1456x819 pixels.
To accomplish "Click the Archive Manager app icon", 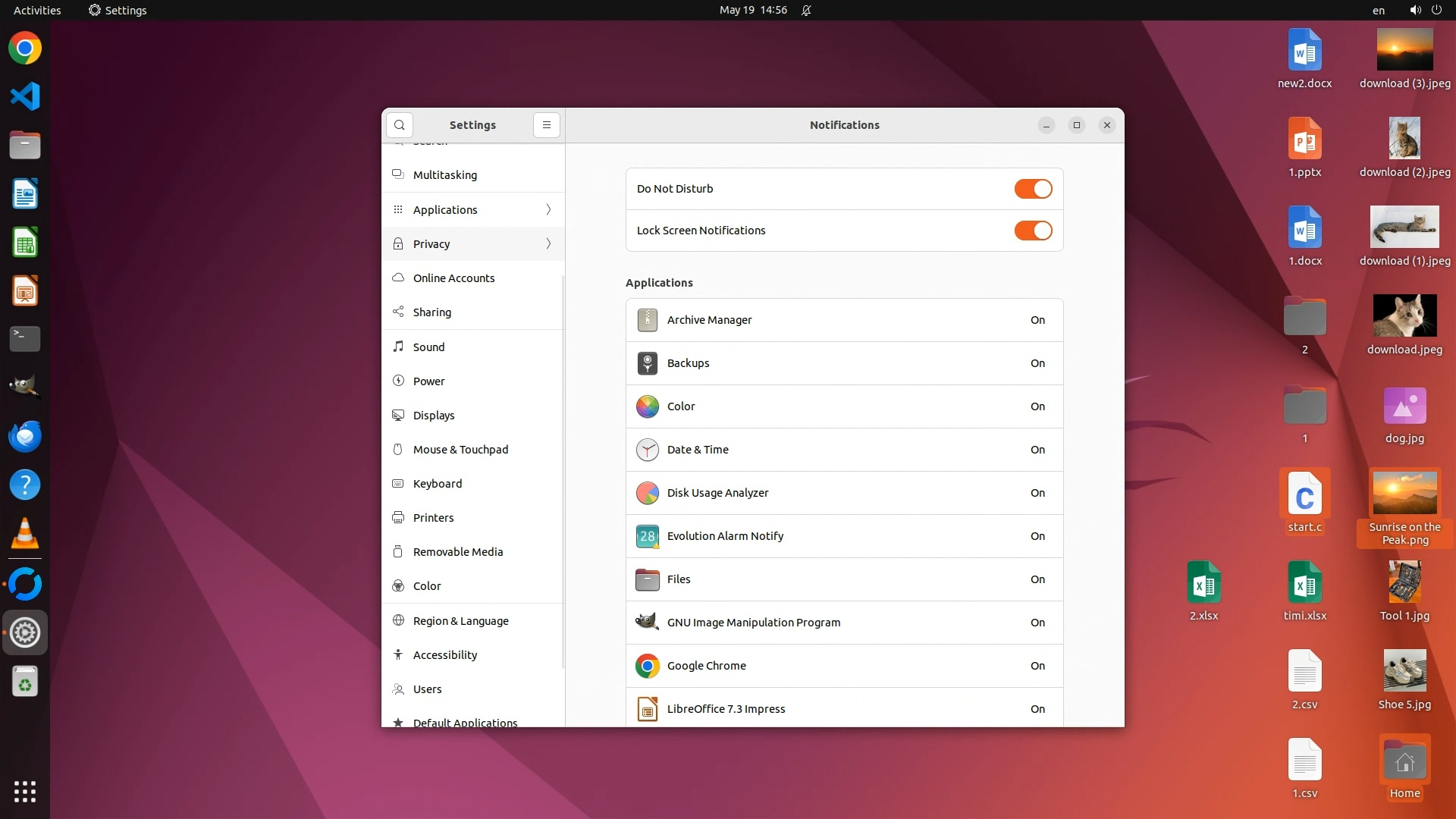I will click(x=647, y=320).
